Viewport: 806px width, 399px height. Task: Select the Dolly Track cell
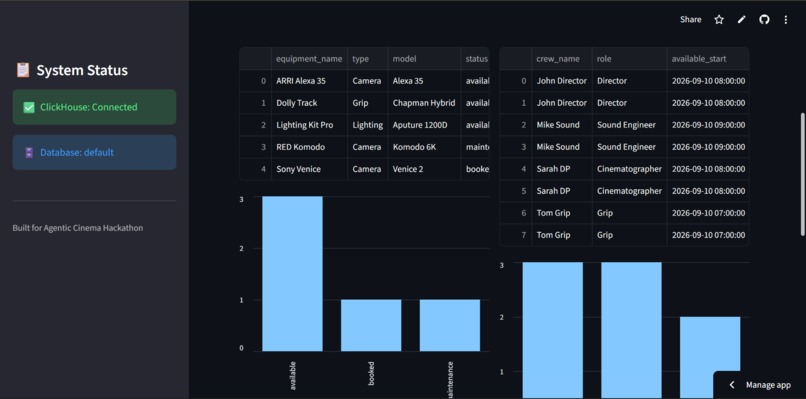click(x=309, y=103)
